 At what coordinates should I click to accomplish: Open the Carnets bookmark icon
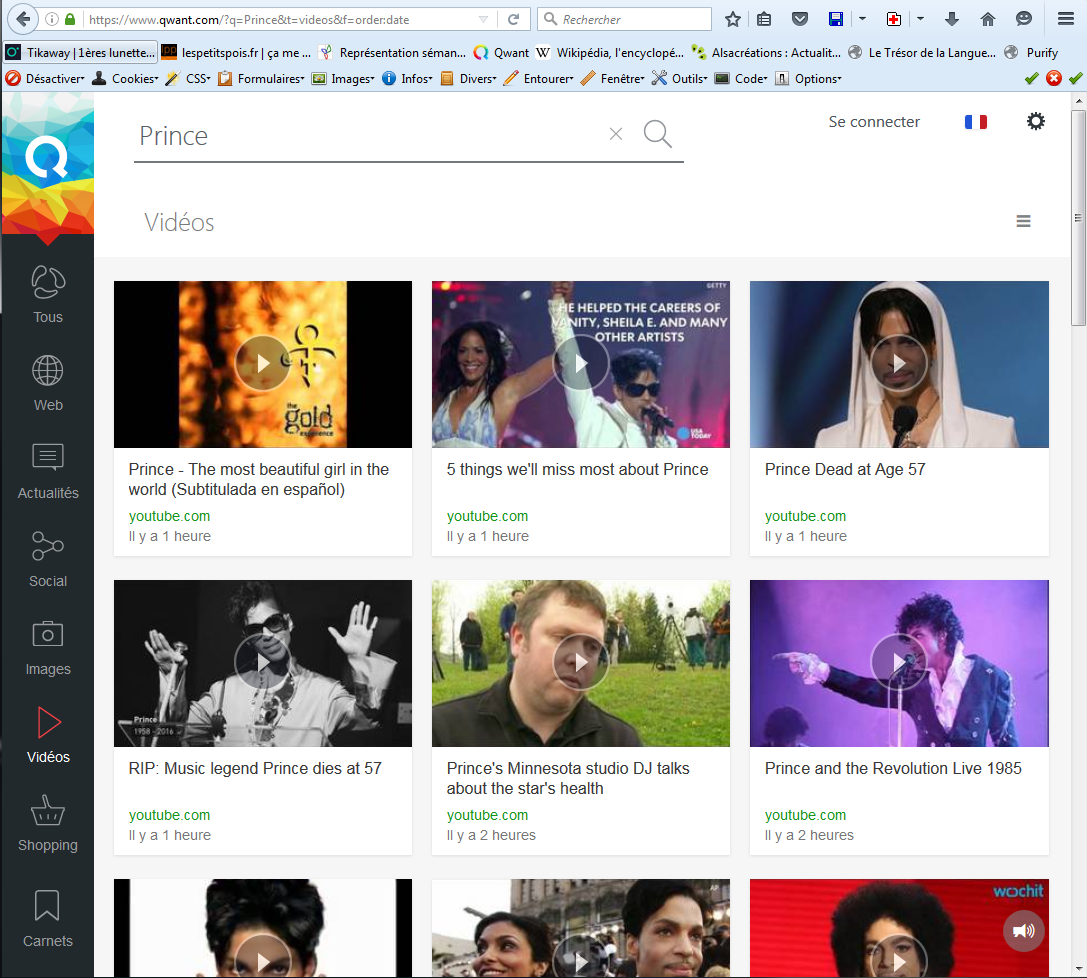tap(47, 906)
